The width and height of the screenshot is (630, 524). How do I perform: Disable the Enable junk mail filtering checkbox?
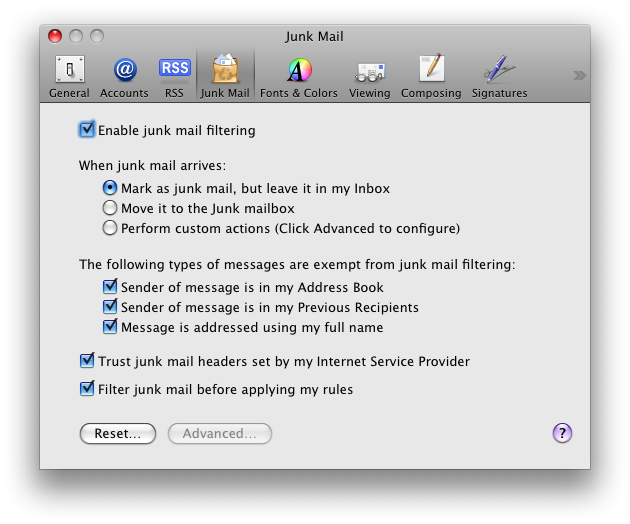[x=87, y=130]
